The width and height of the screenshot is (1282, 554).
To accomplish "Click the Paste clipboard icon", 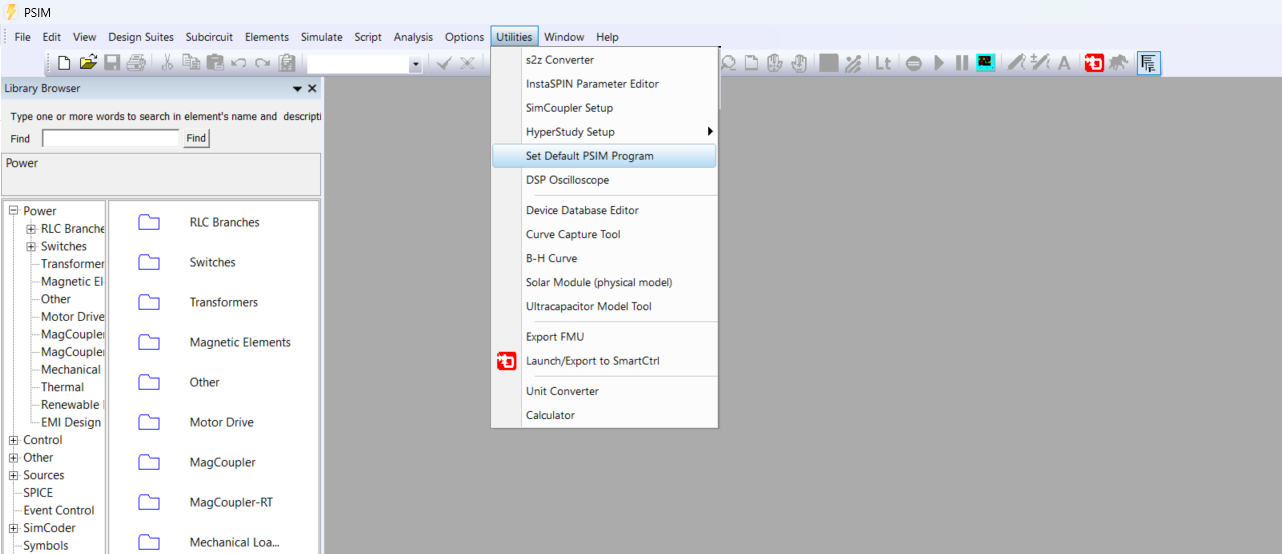I will [x=215, y=63].
